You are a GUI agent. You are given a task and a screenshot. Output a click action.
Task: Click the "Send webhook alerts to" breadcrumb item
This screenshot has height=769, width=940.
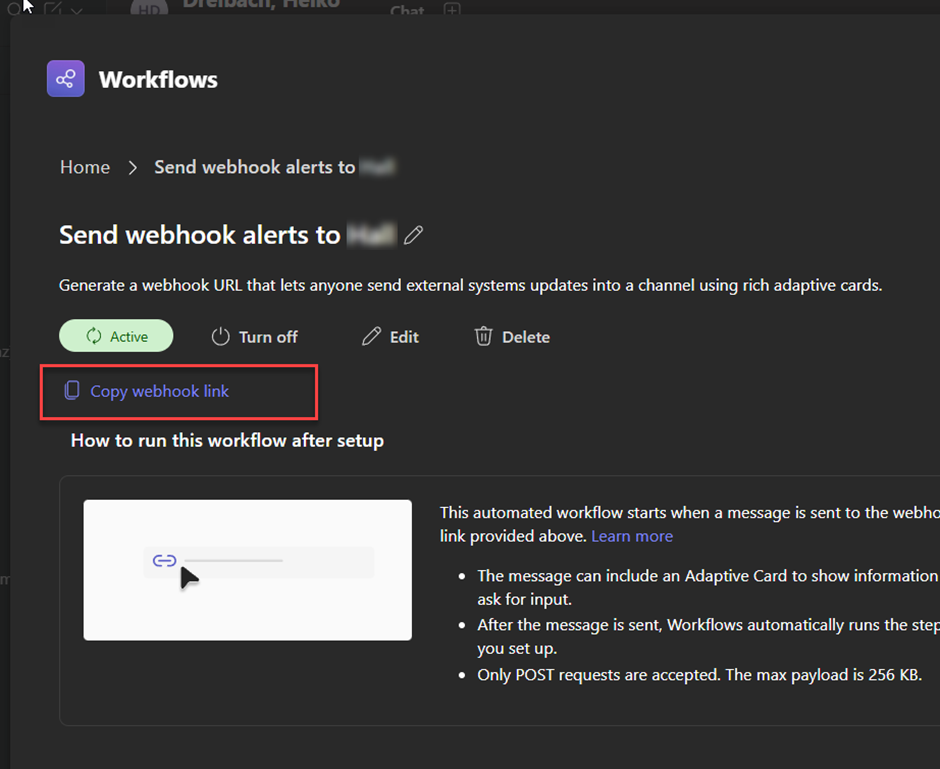(x=255, y=167)
